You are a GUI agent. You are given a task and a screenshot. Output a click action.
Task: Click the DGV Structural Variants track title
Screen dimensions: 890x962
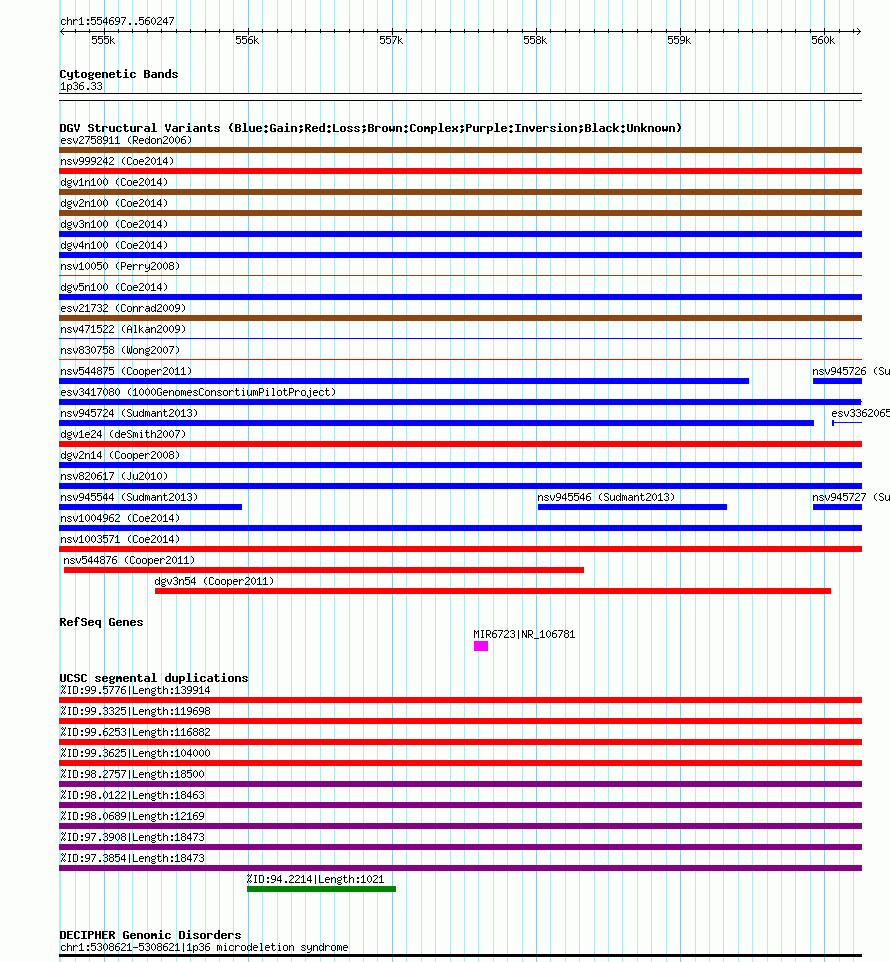coord(370,128)
